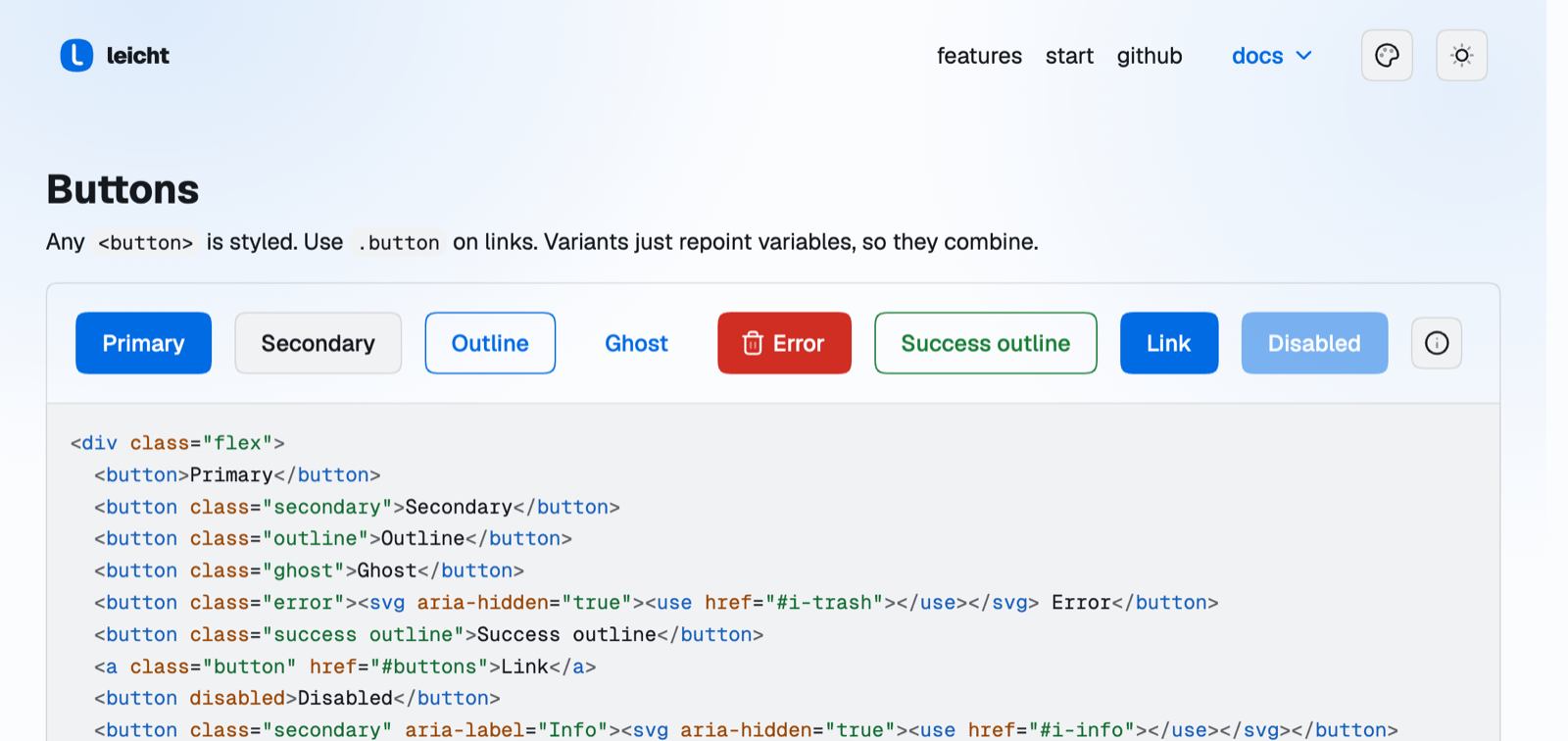Expand the docs dropdown chevron
Screen dimensions: 1568x741
(x=1303, y=56)
